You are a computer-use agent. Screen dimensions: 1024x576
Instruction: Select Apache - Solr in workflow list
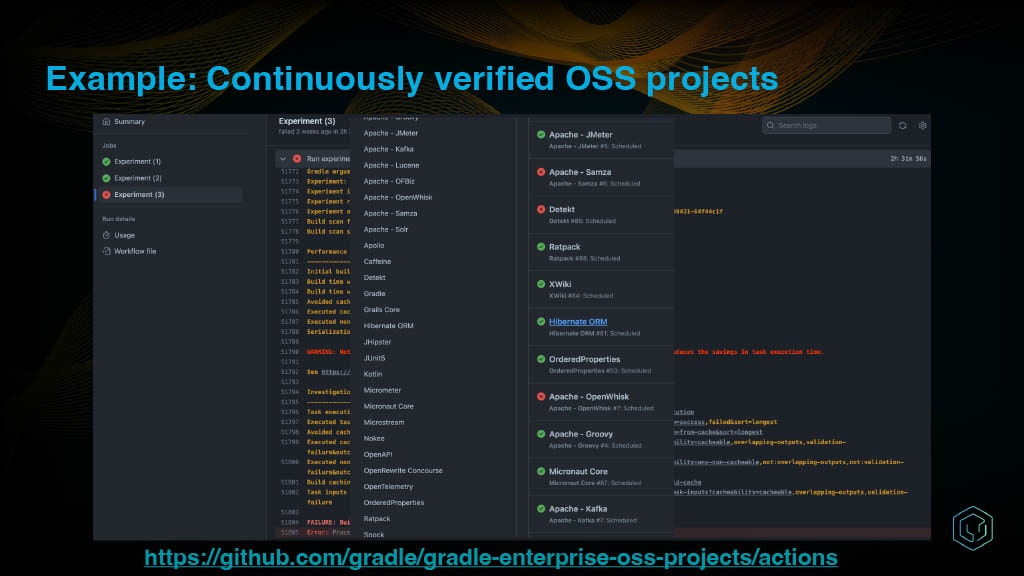385,229
